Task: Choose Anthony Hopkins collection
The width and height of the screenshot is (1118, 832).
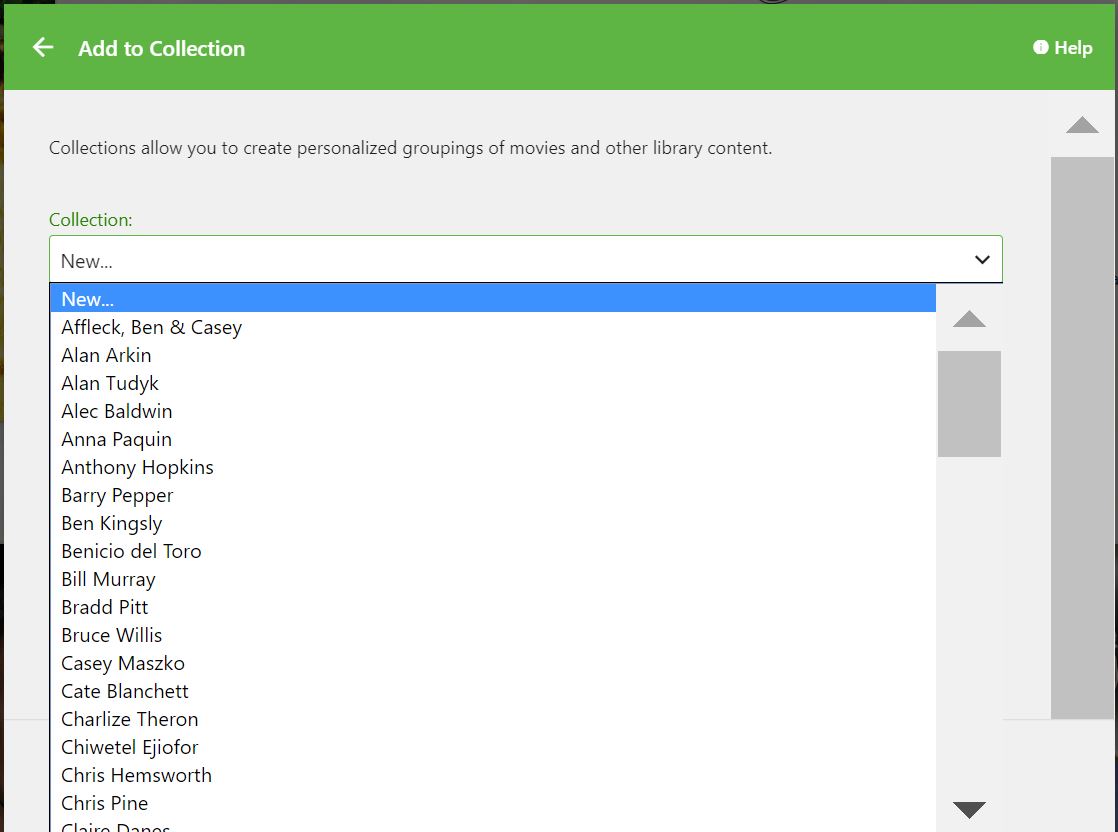Action: click(138, 467)
